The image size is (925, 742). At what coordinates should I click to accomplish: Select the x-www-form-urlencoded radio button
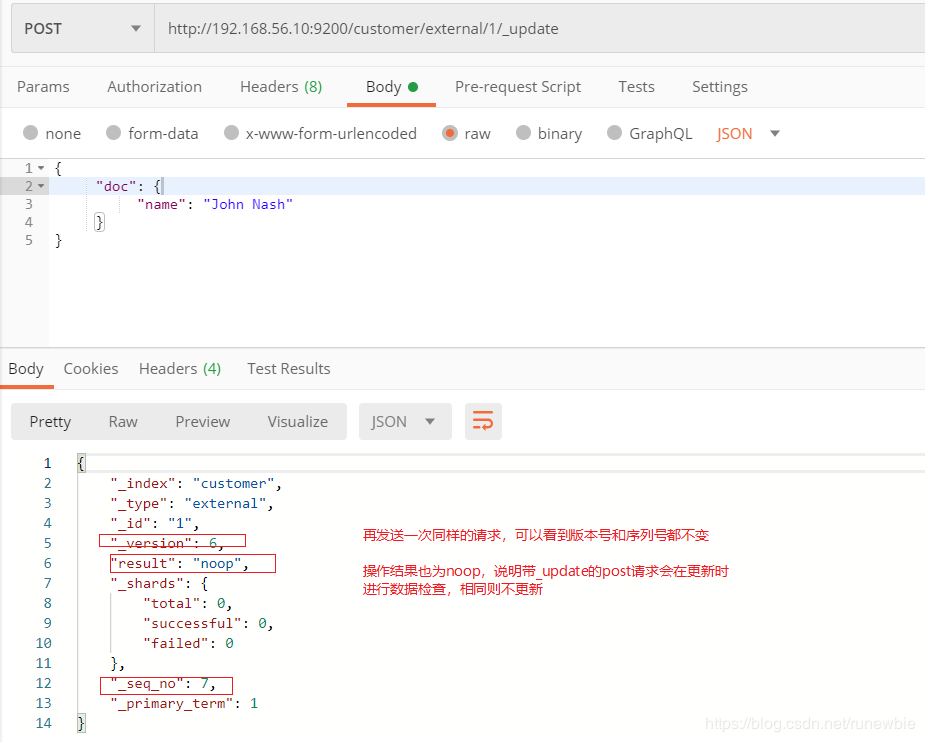pyautogui.click(x=231, y=133)
